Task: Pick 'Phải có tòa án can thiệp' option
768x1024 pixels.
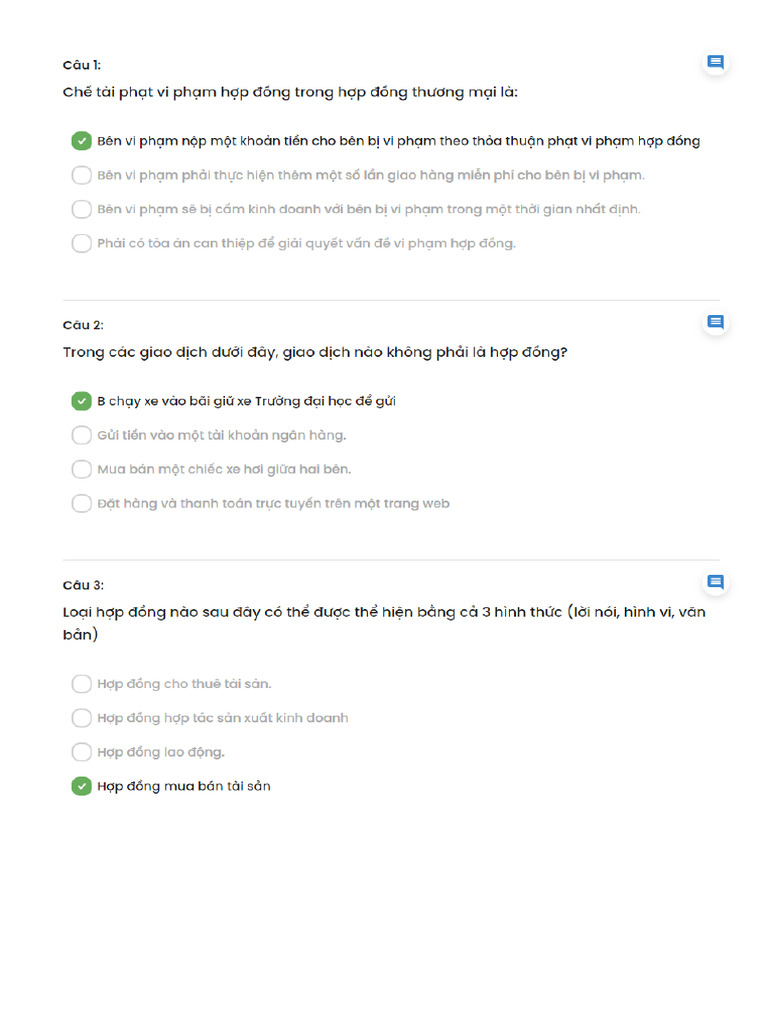Action: 81,243
